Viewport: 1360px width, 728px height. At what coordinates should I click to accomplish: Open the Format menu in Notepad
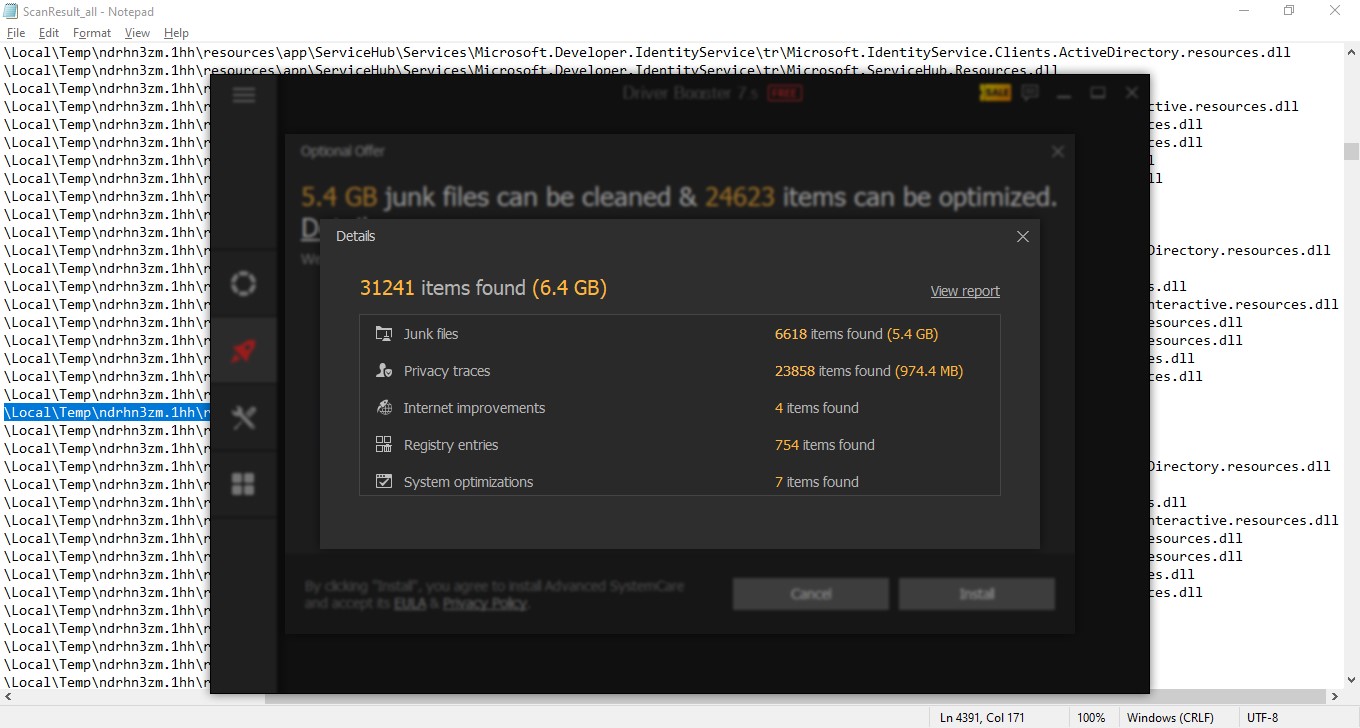pos(92,33)
